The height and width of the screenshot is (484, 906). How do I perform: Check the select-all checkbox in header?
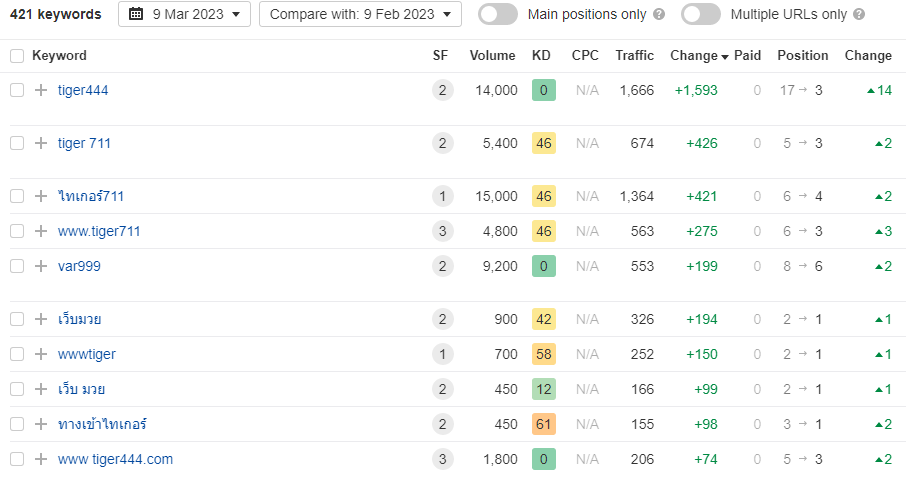point(17,56)
